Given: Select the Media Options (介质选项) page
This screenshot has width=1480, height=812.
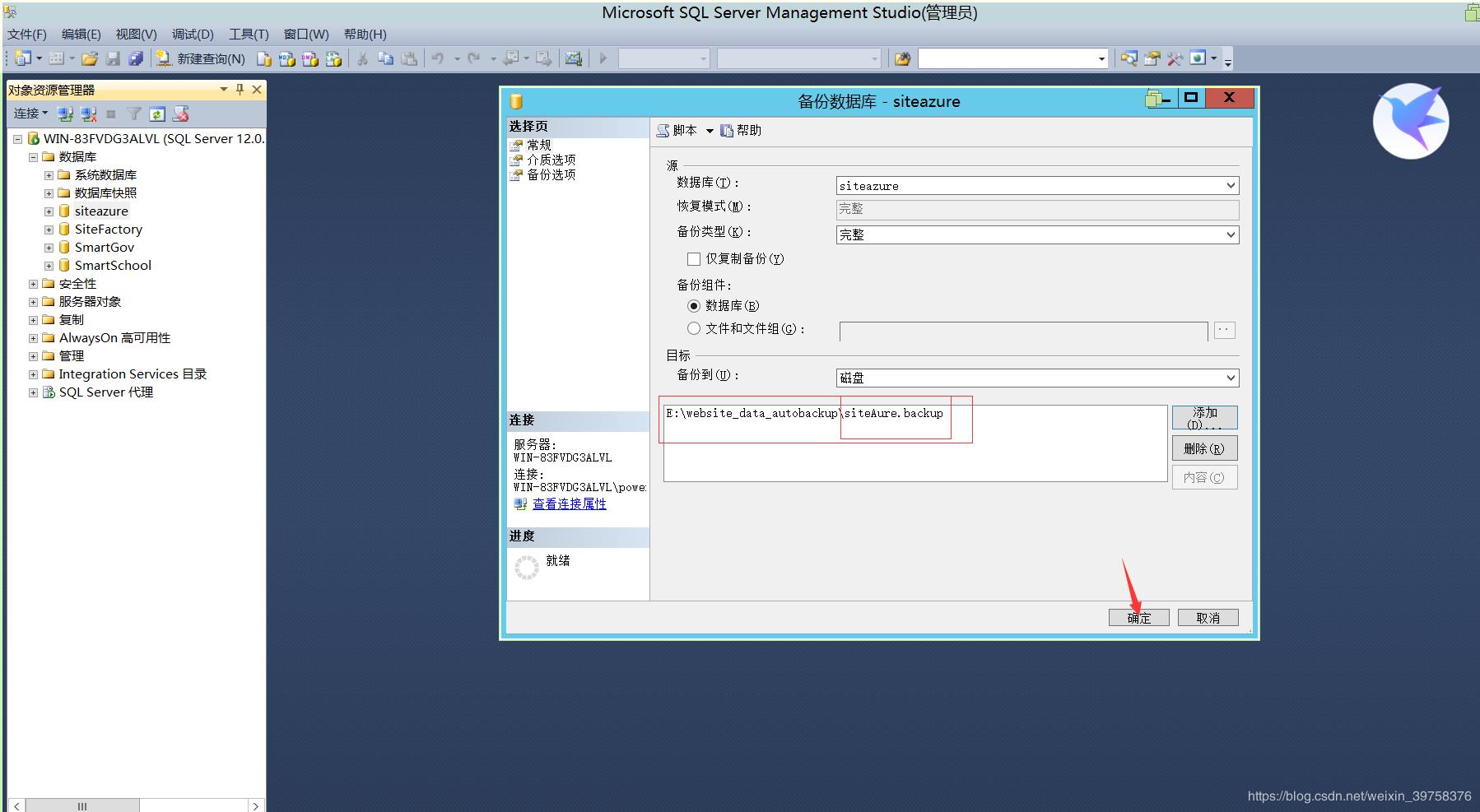Looking at the screenshot, I should click(x=551, y=160).
